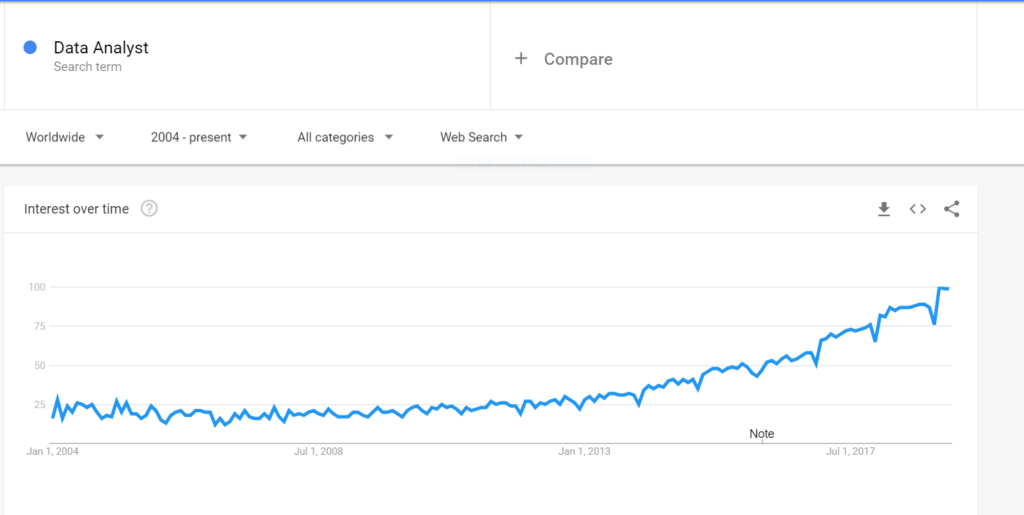Click the Jan 1, 2004 axis label
1024x515 pixels.
tap(53, 452)
